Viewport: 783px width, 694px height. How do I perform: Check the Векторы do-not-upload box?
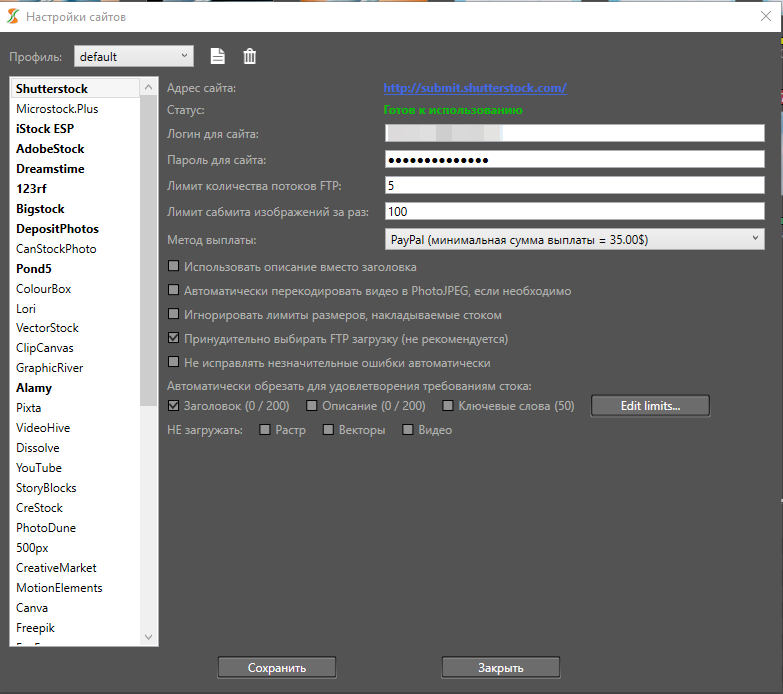[x=328, y=429]
